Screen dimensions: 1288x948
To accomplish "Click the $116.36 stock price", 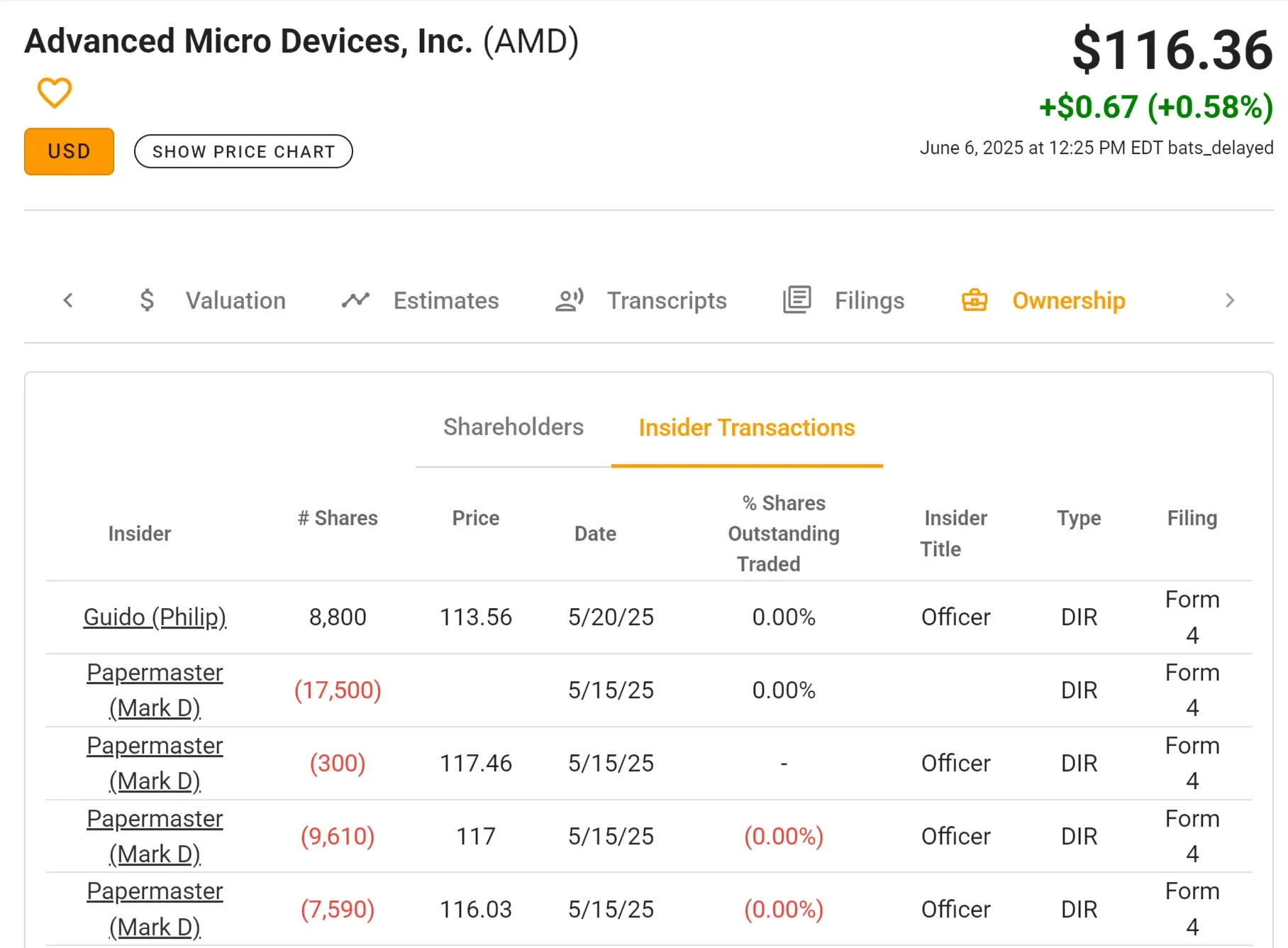I will coord(1173,50).
